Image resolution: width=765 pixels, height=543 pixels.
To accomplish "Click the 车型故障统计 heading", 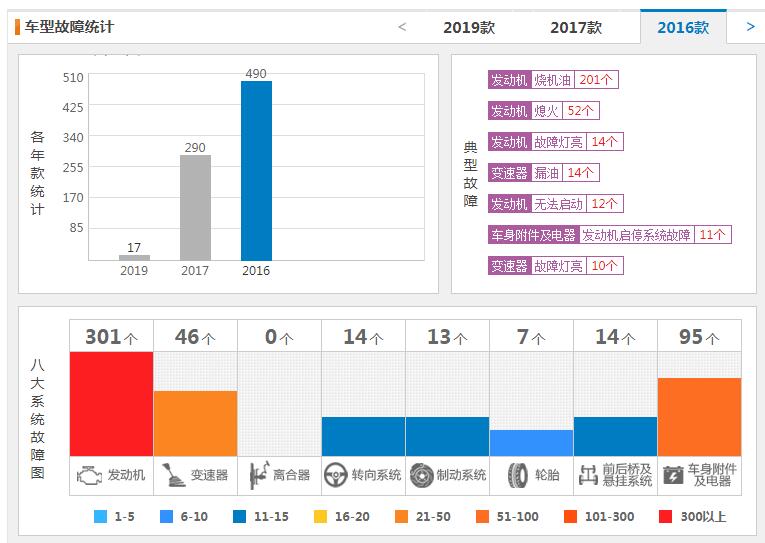I will coord(69,27).
